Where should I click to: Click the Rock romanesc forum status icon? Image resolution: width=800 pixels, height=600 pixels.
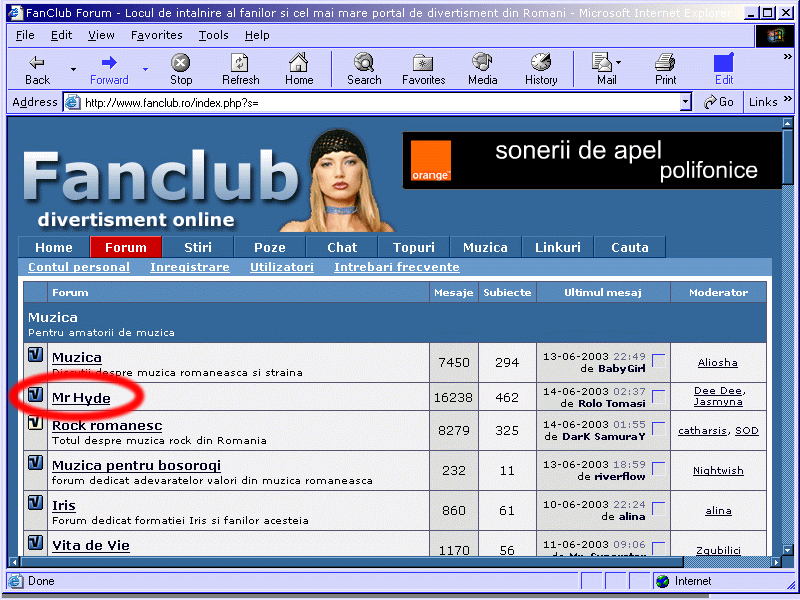coord(35,422)
